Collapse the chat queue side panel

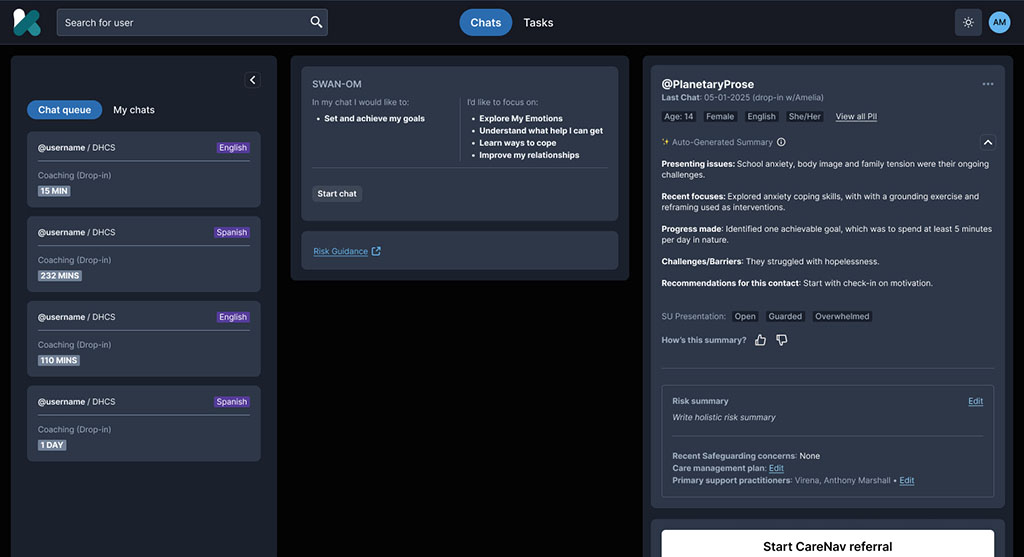point(252,80)
